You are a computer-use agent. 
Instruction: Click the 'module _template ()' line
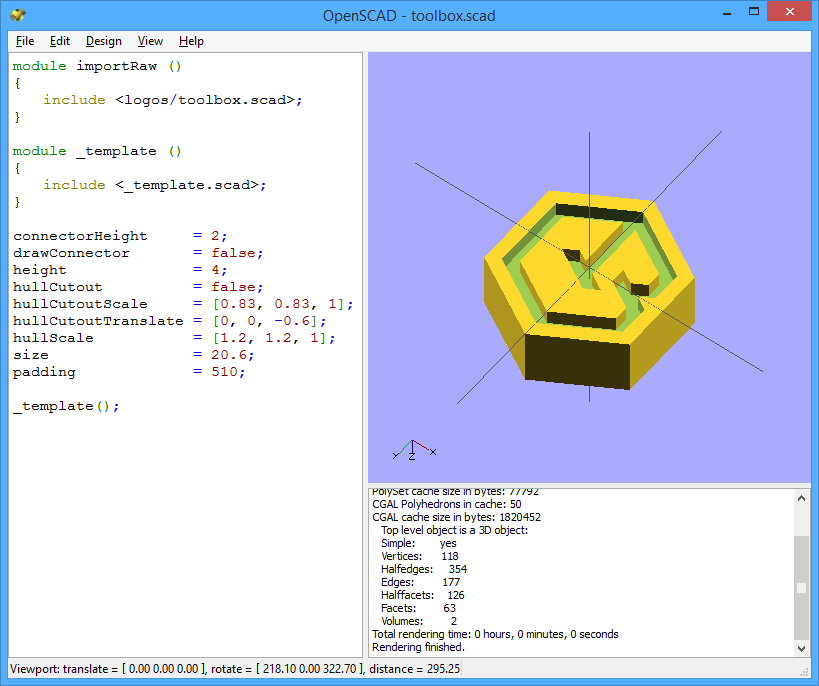coord(97,152)
